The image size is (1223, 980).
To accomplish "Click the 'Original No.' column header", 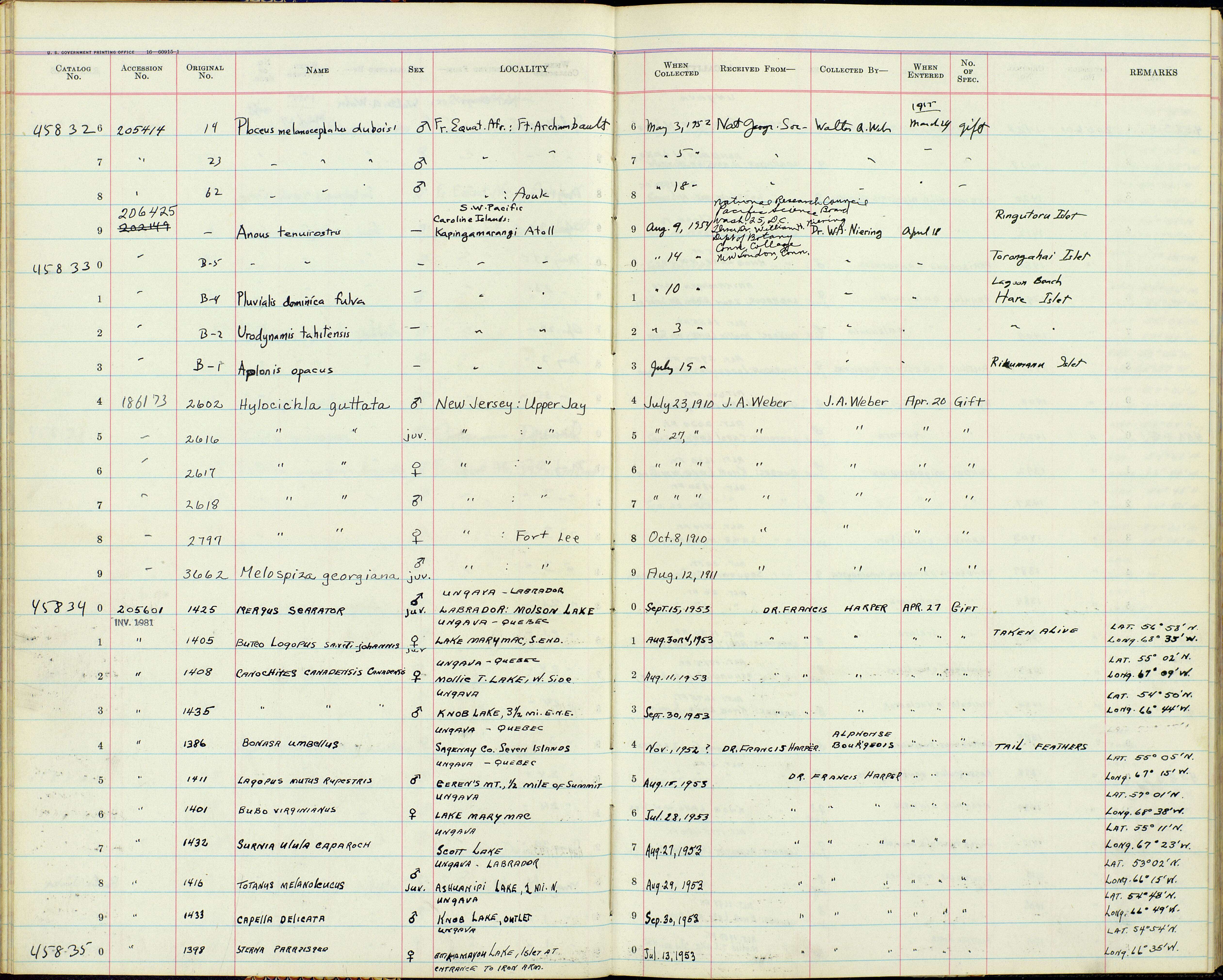I will [205, 72].
